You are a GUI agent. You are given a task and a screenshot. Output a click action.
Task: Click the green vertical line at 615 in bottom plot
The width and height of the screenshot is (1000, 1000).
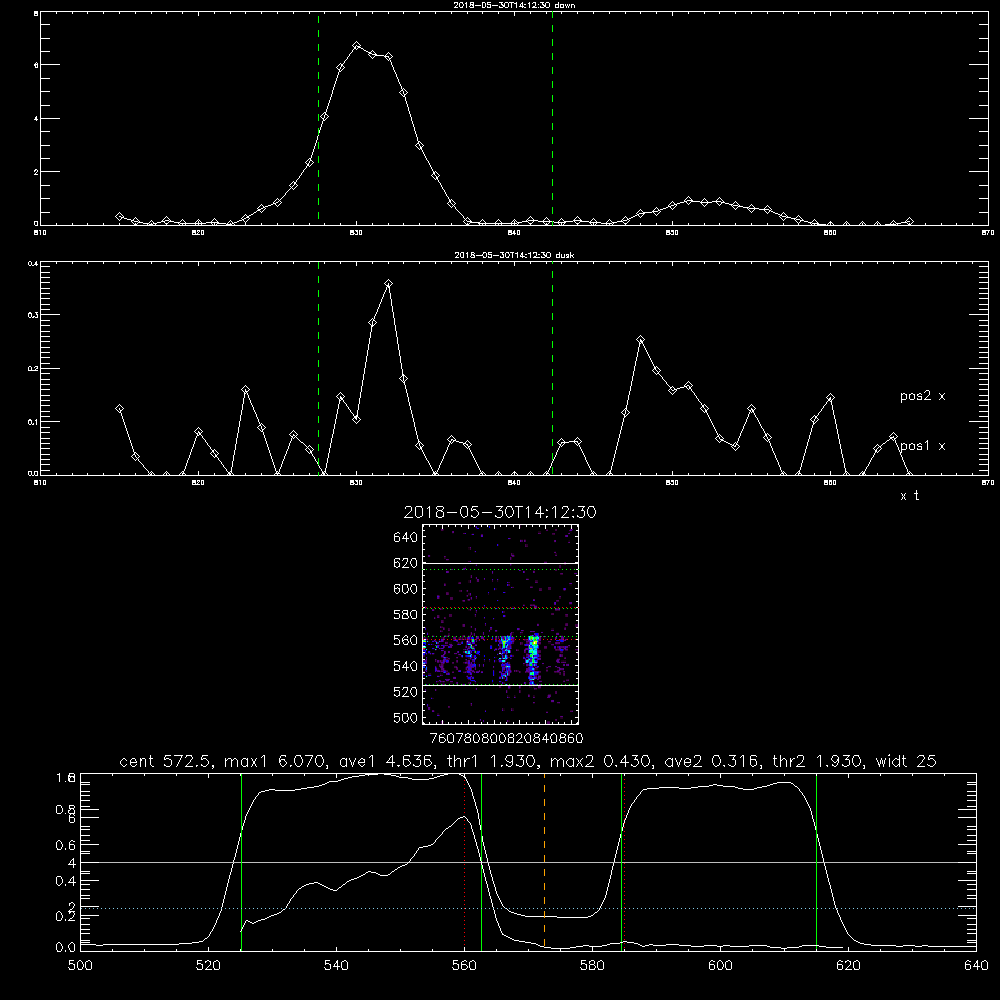[x=816, y=861]
